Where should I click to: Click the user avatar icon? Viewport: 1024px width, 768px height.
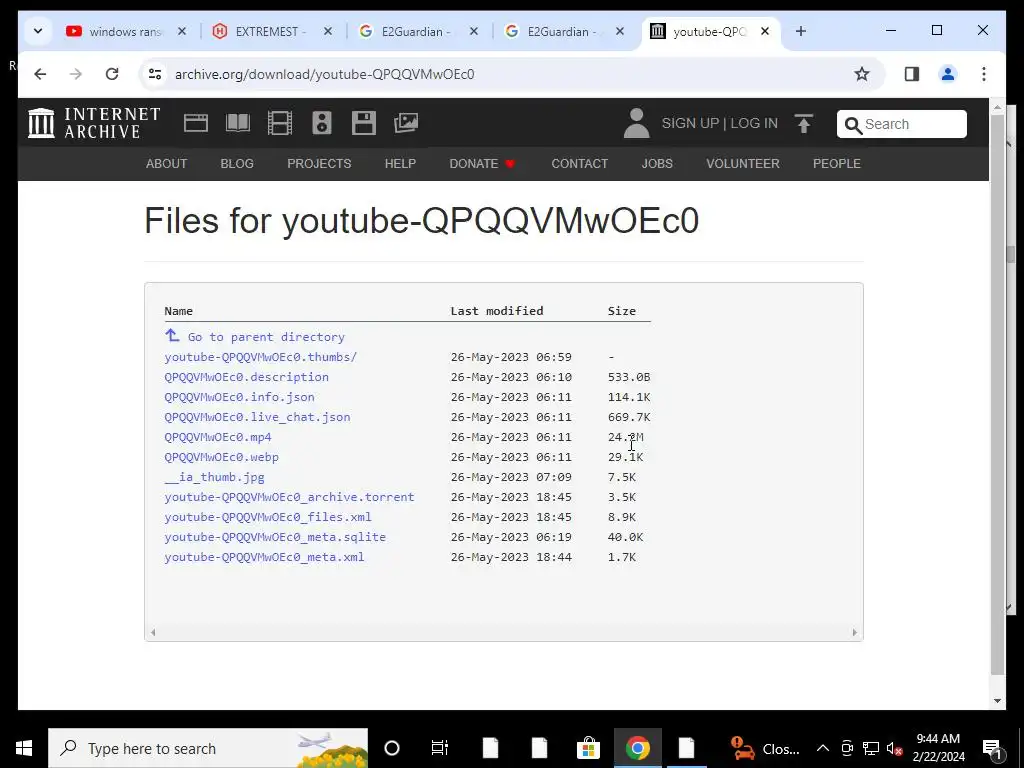click(636, 123)
